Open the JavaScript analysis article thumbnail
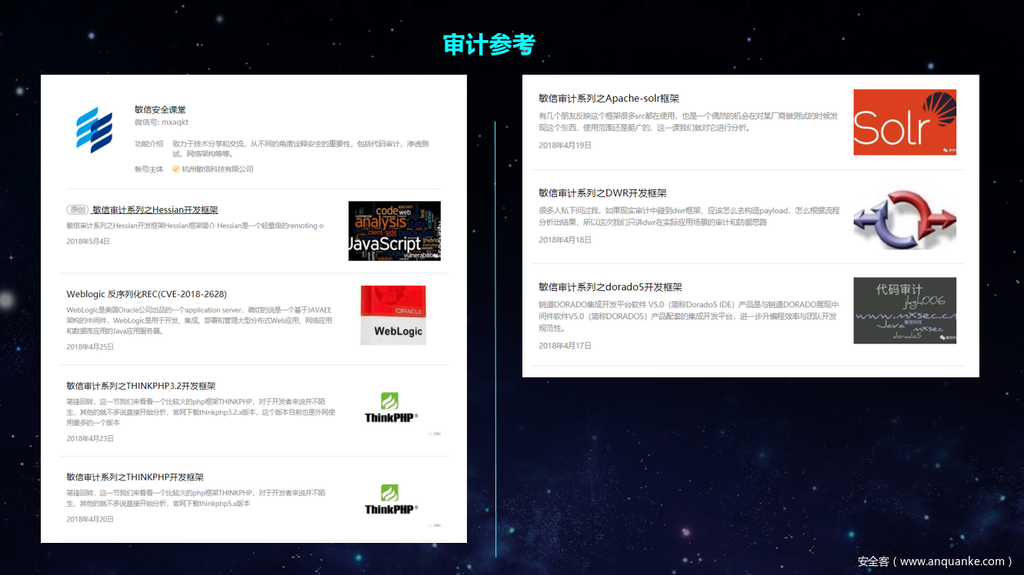The width and height of the screenshot is (1024, 575). [394, 231]
